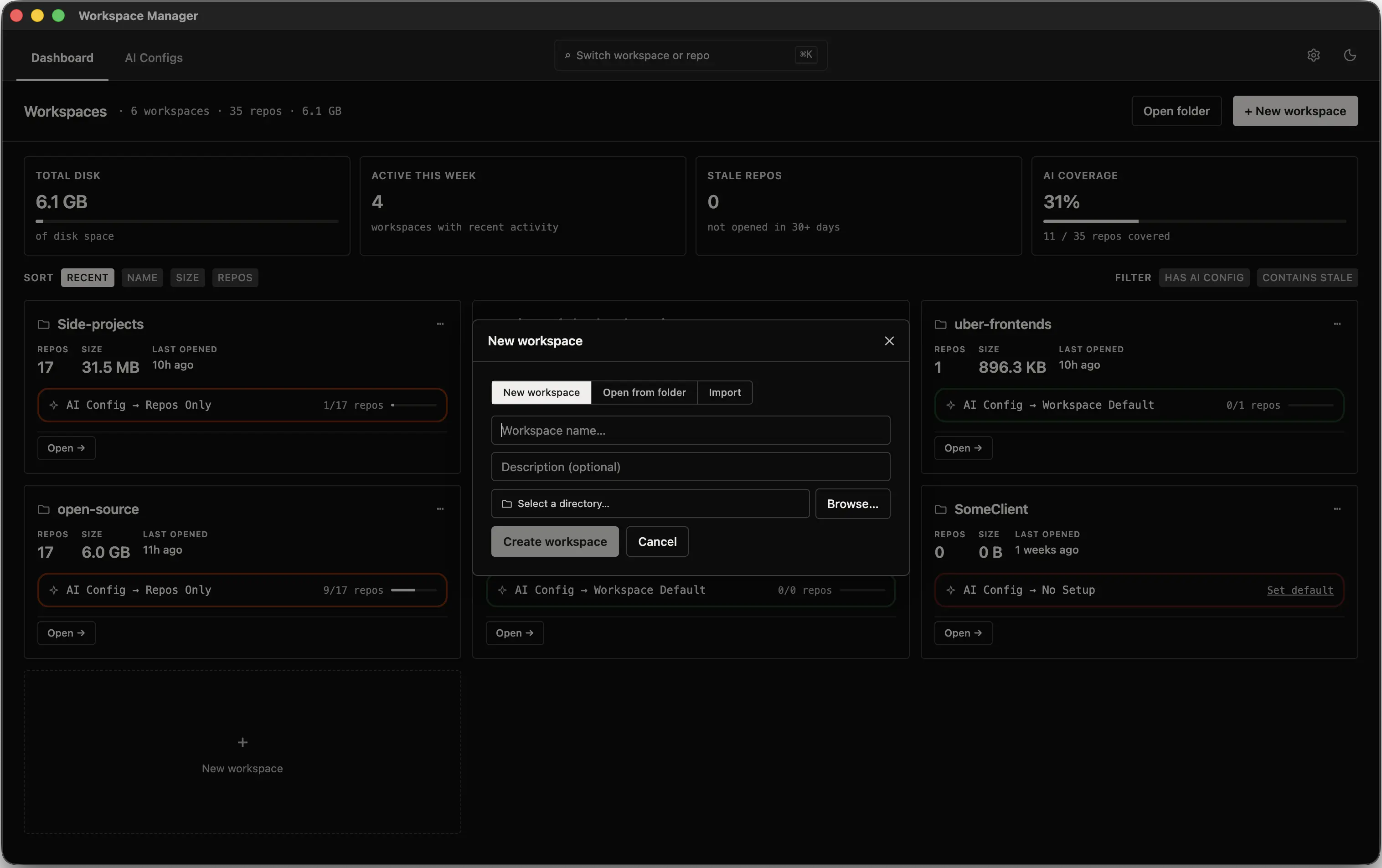Click the SomeClient workspace title
This screenshot has height=868, width=1382.
pyautogui.click(x=991, y=509)
